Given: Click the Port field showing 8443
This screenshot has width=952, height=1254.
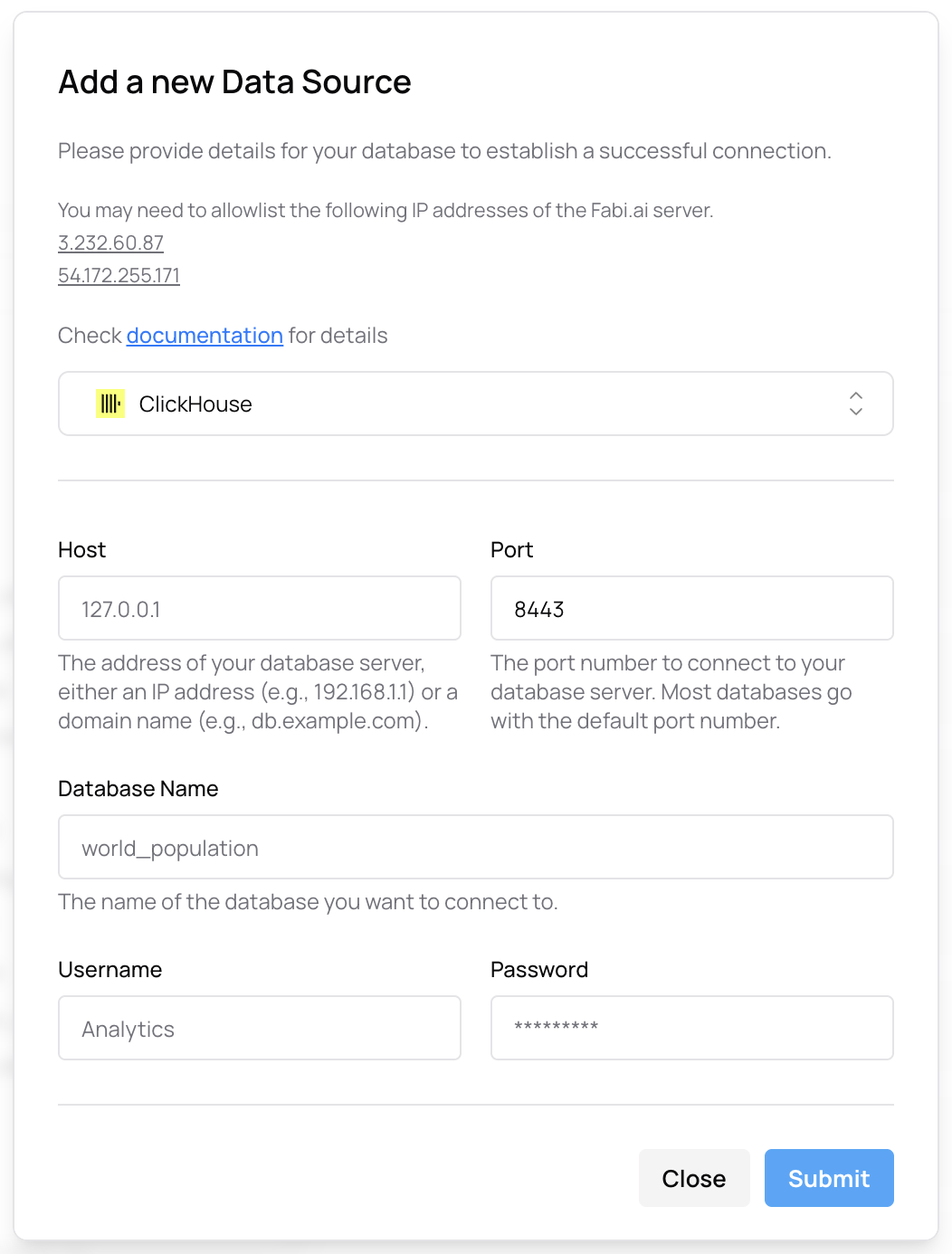Looking at the screenshot, I should [691, 608].
